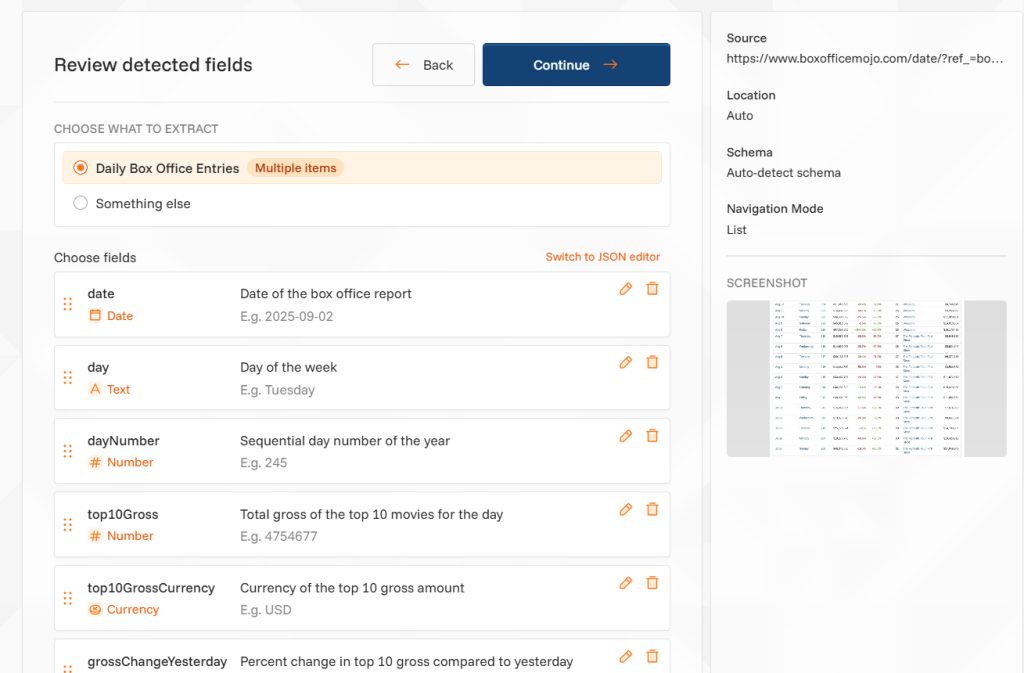Screen dimensions: 1024x673
Task: Click the Text type label under day
Action: [118, 390]
